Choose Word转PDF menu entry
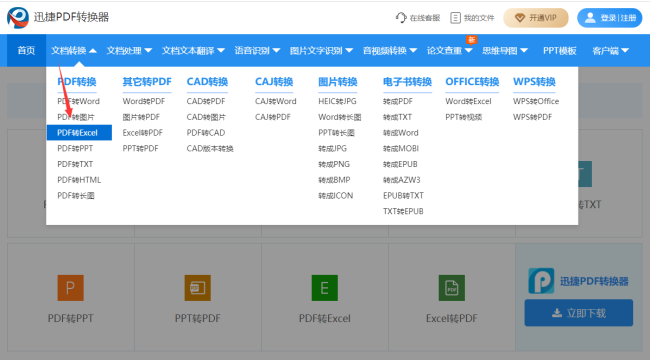This screenshot has width=650, height=360. (144, 101)
